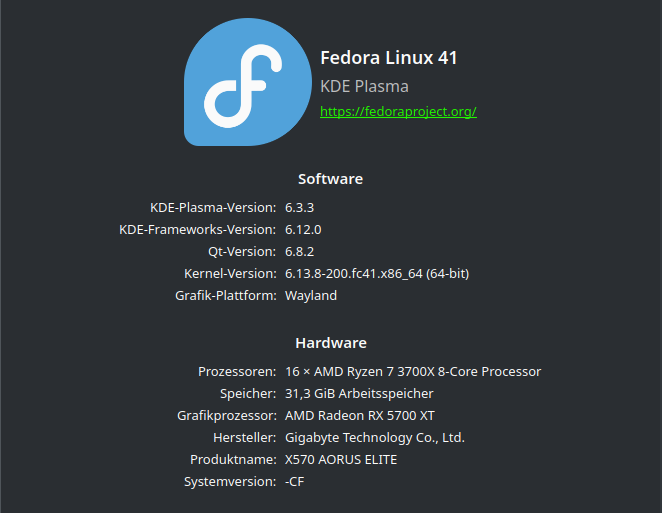Click the Kernel-Version value text
662x513 pixels.
coord(377,273)
